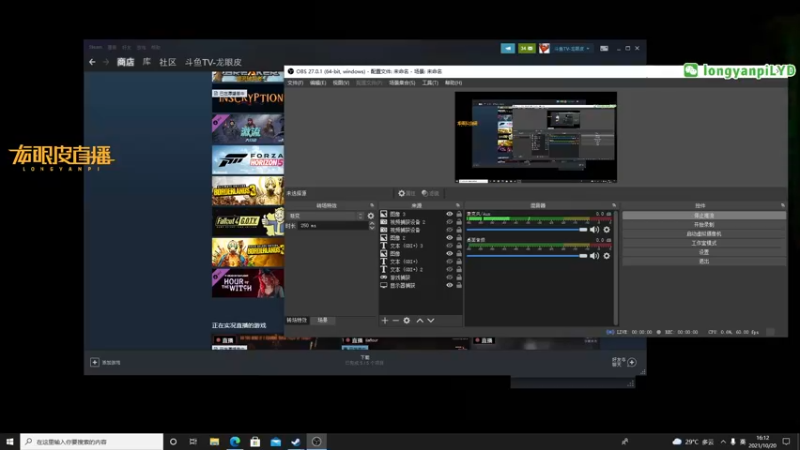Show the 视频捕获设备 2 source

449,222
